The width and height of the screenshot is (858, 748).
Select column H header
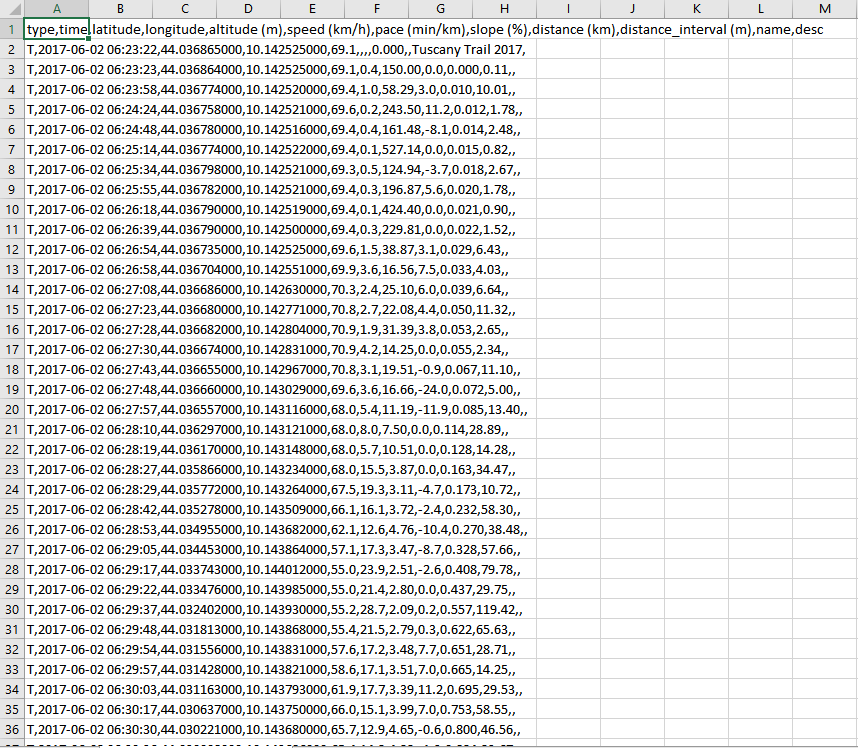tap(505, 9)
